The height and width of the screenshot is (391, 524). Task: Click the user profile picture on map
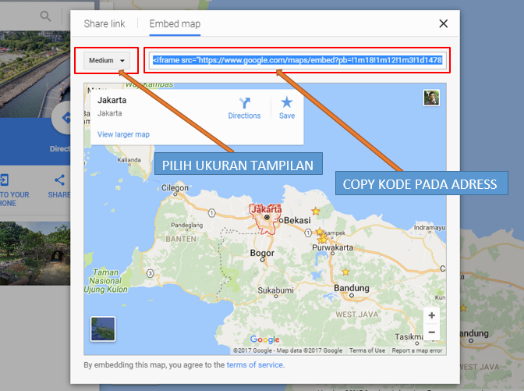point(431,98)
